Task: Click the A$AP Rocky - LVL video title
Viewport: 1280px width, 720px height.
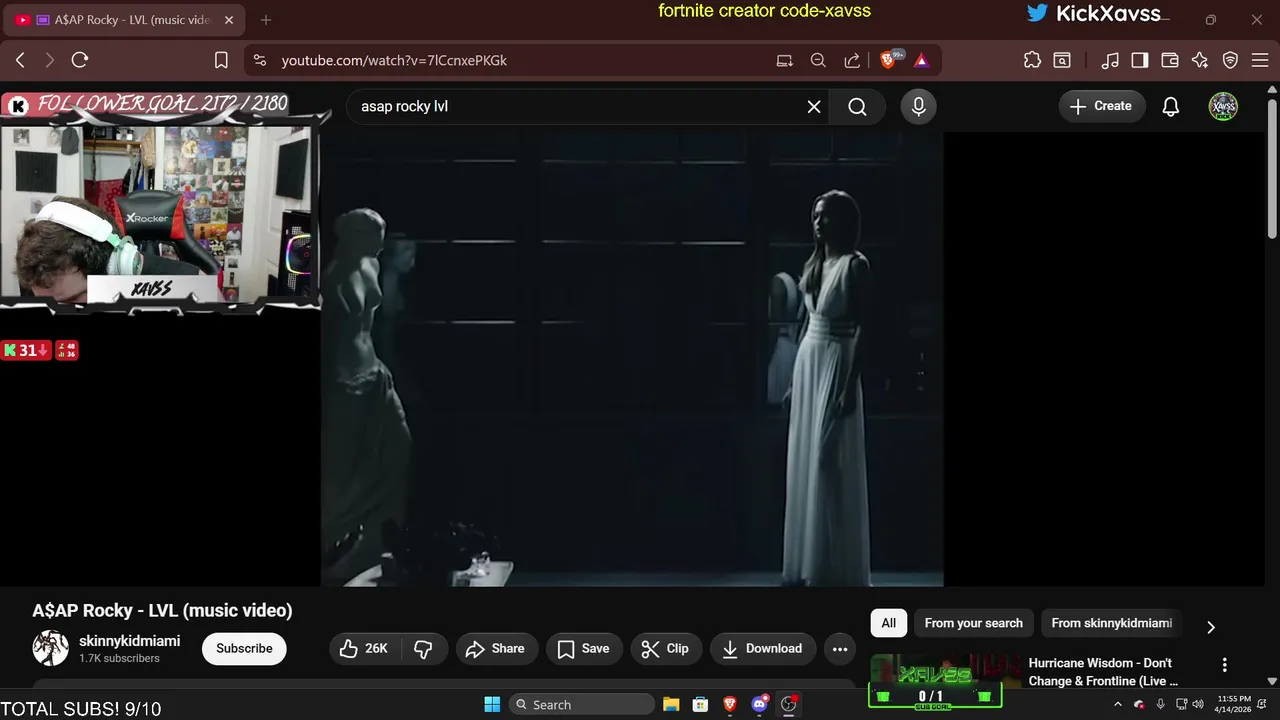Action: click(162, 610)
